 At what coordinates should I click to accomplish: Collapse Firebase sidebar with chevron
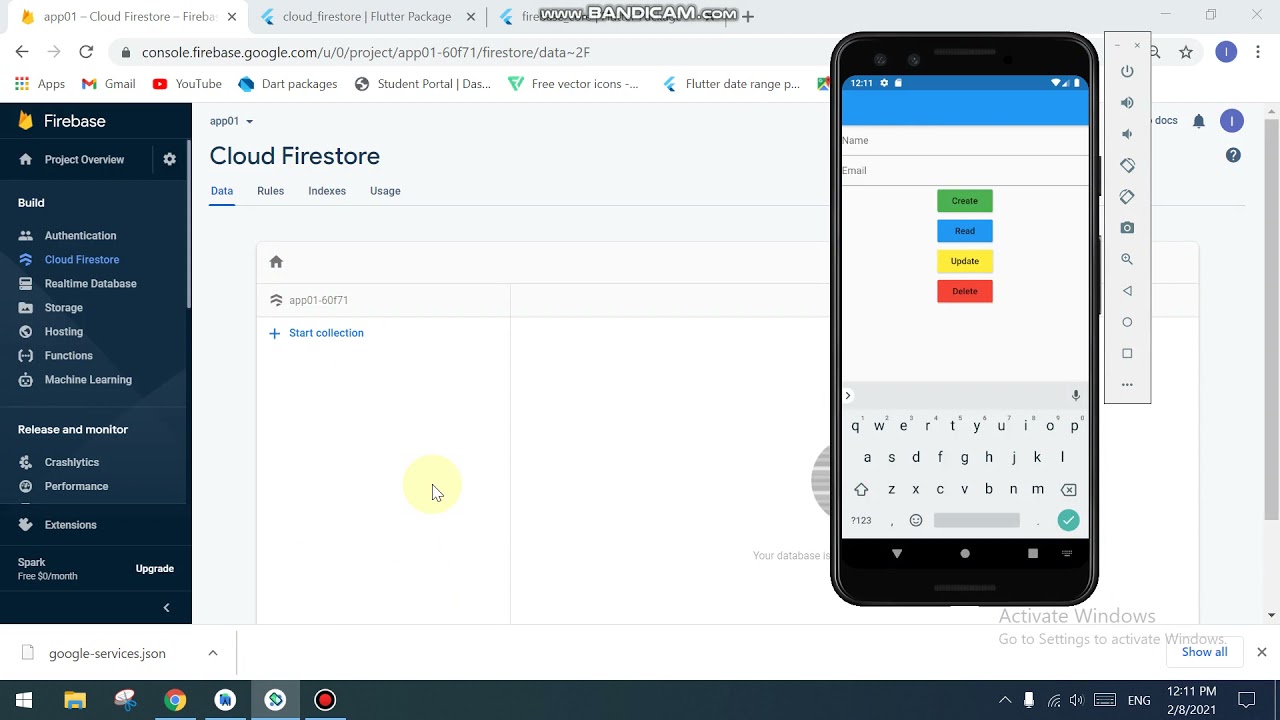pyautogui.click(x=166, y=607)
